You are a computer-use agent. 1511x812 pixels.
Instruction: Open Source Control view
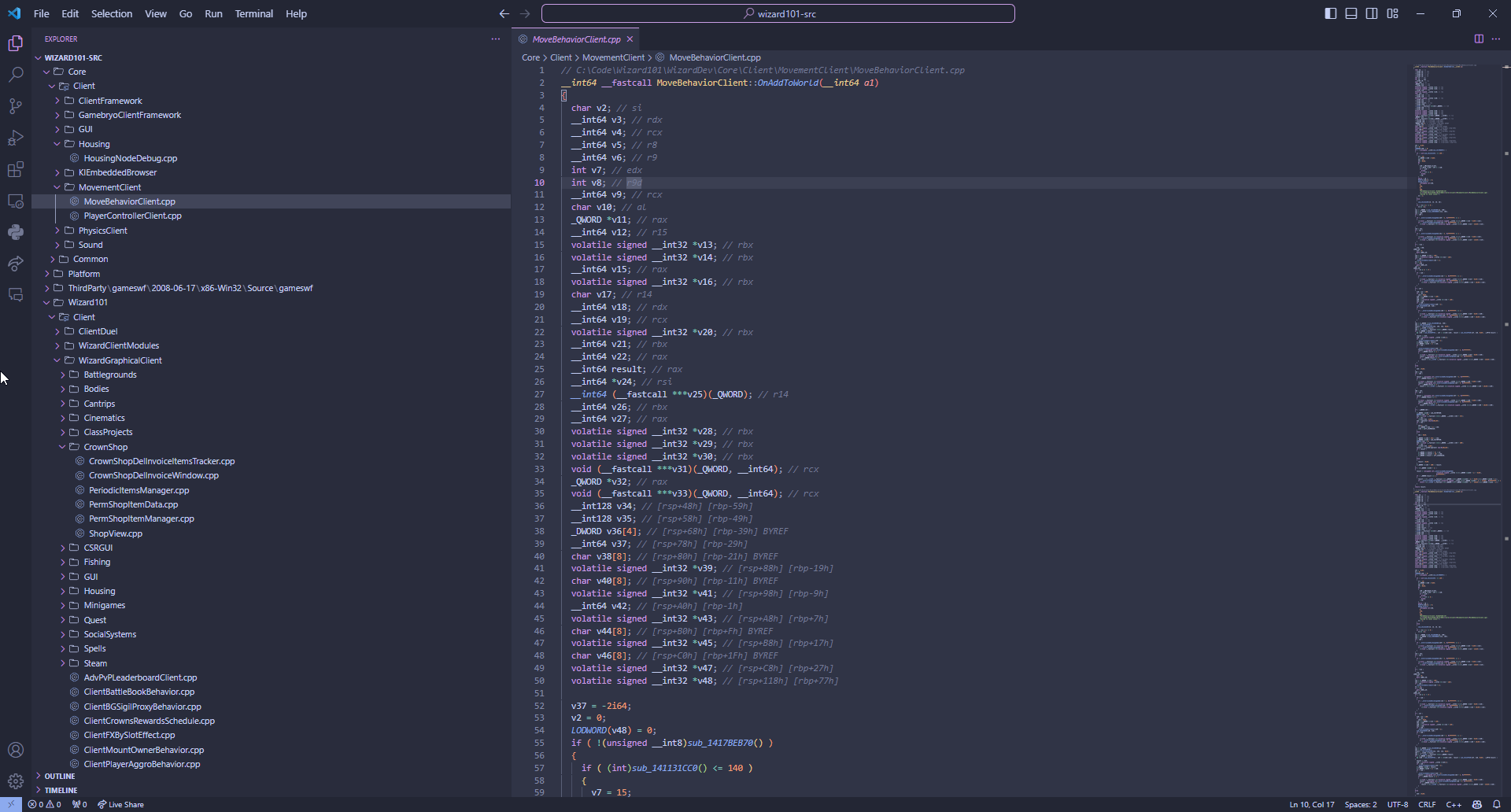(x=16, y=106)
